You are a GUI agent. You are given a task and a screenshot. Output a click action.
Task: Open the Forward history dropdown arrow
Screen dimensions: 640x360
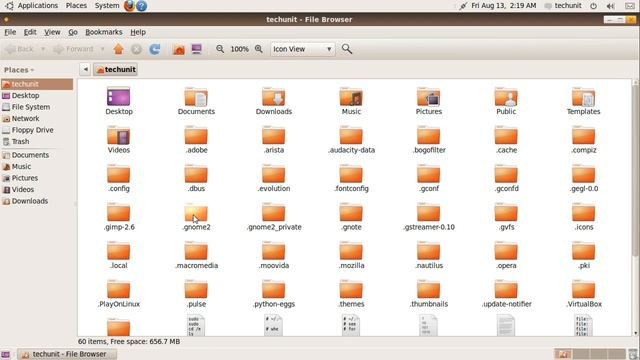(102, 49)
